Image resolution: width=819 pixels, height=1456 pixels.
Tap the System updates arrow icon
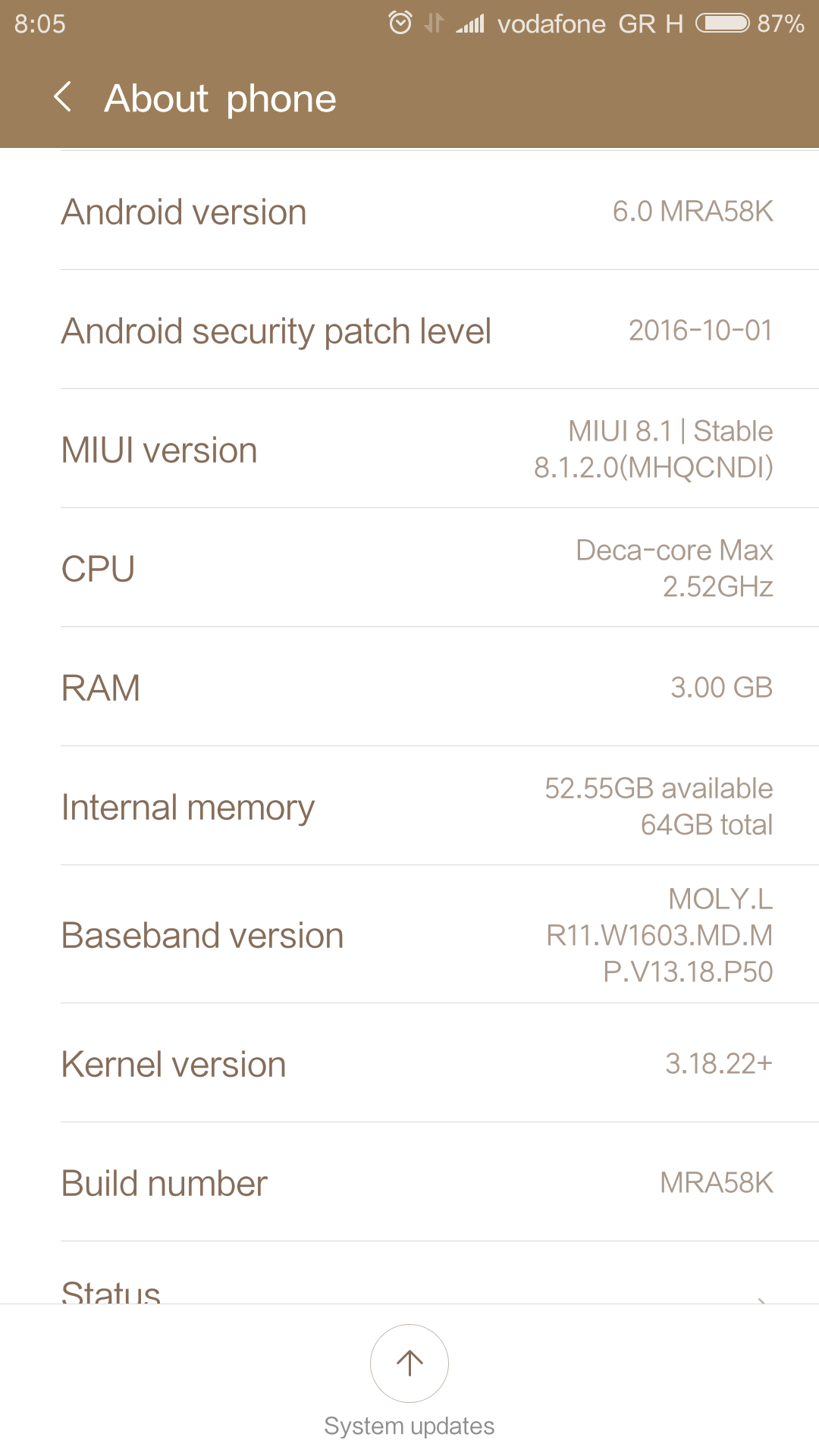point(409,1363)
